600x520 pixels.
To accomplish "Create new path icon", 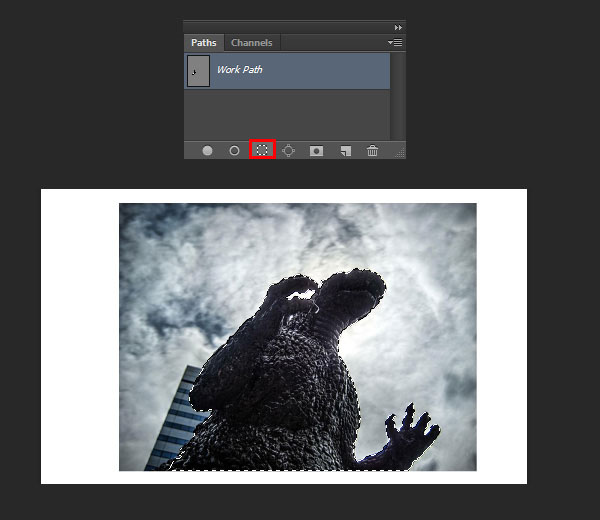I will 346,151.
